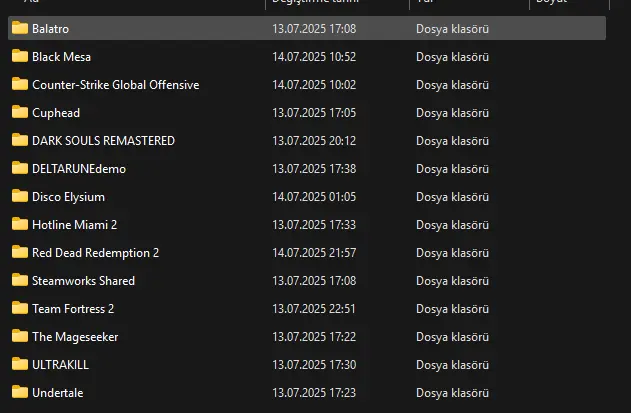Image resolution: width=631 pixels, height=413 pixels.
Task: Click ULTRAKILL date 13.07.2025 17:30
Action: coord(314,365)
